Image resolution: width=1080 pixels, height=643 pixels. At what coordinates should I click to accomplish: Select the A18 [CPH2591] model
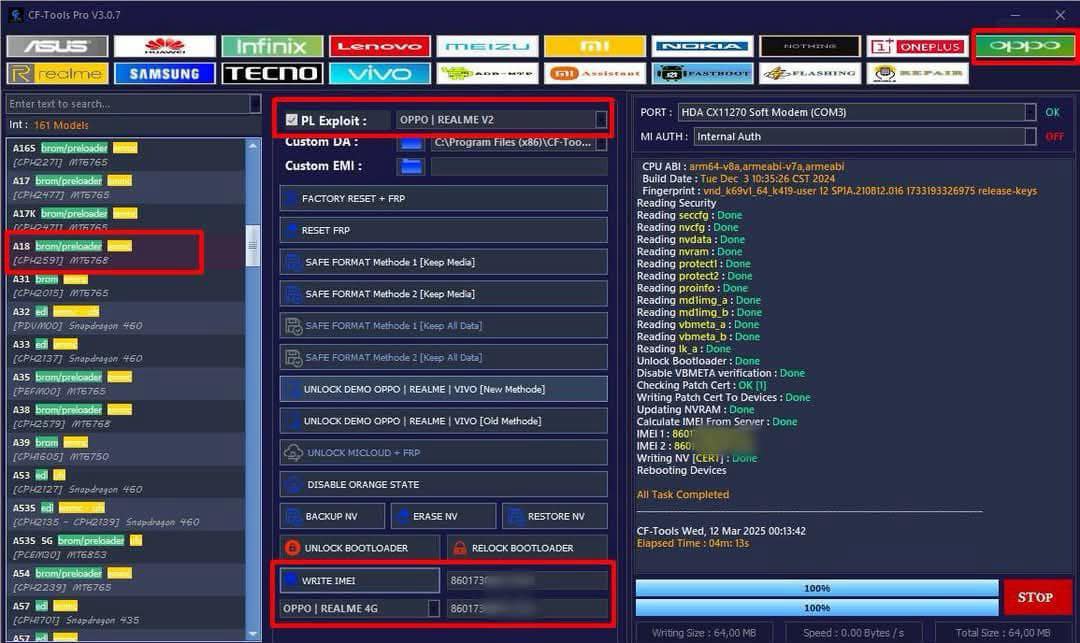126,253
